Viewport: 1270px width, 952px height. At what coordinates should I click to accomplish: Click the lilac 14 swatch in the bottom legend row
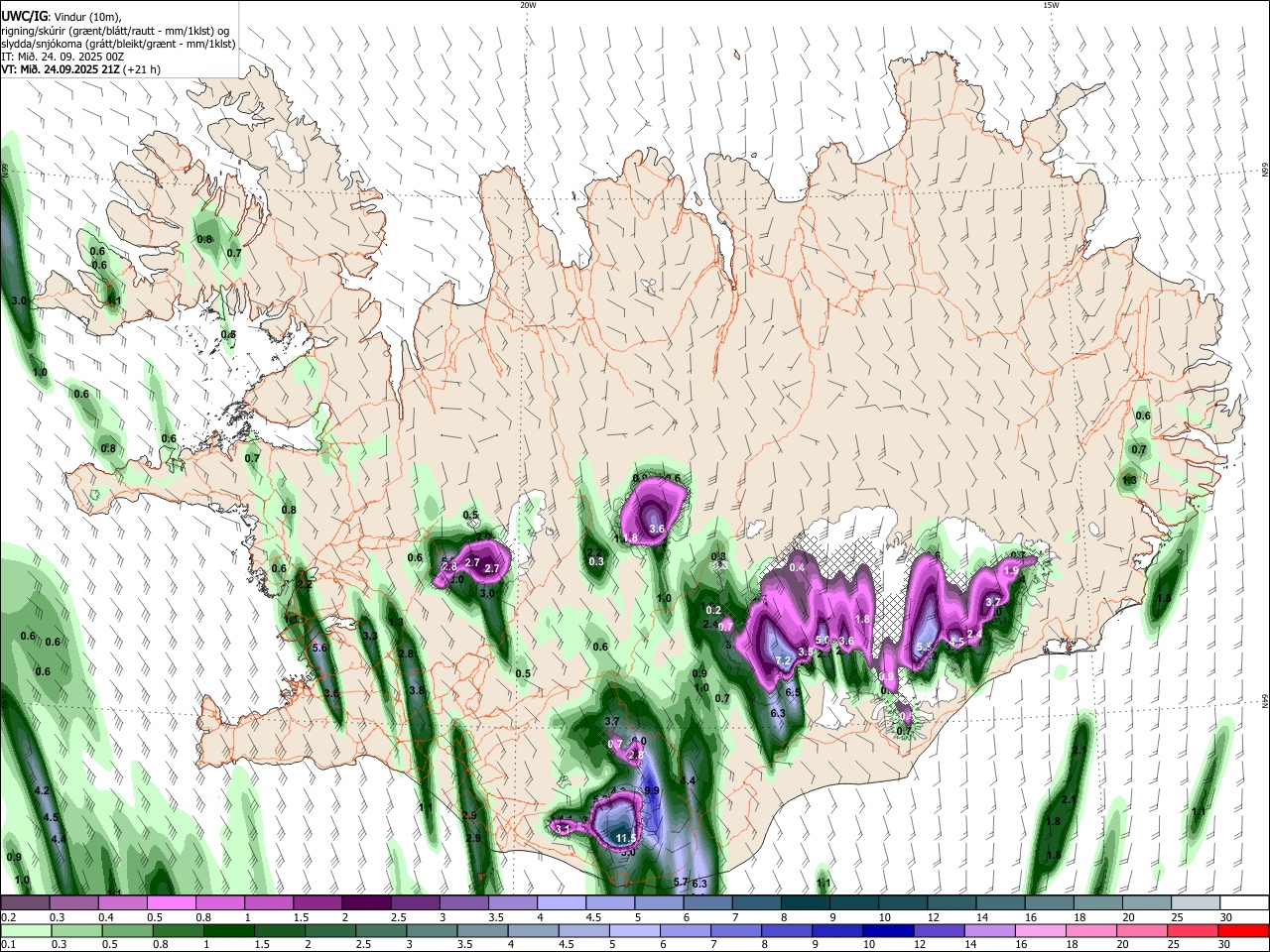tap(990, 930)
